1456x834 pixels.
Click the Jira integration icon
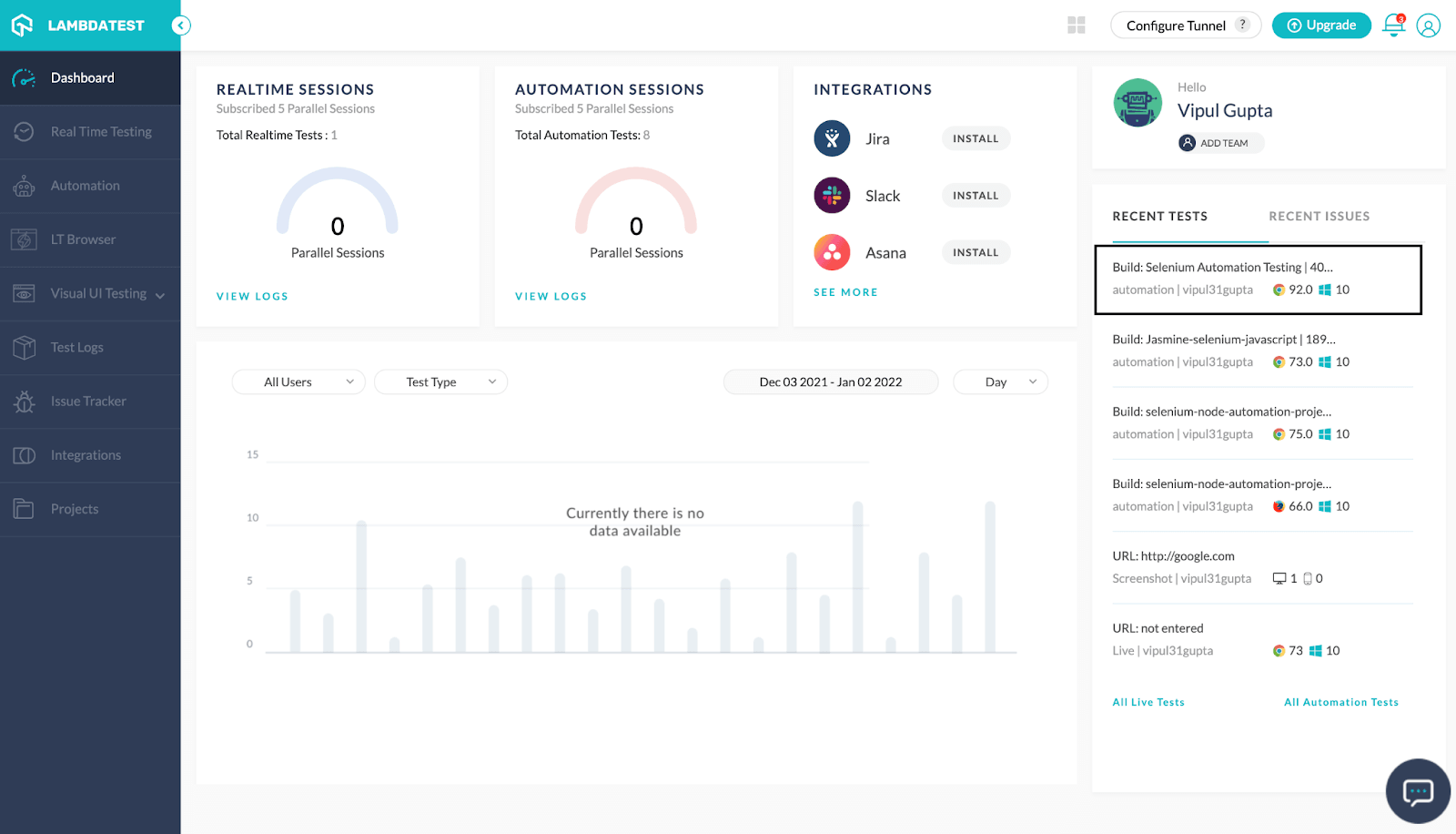[x=832, y=138]
